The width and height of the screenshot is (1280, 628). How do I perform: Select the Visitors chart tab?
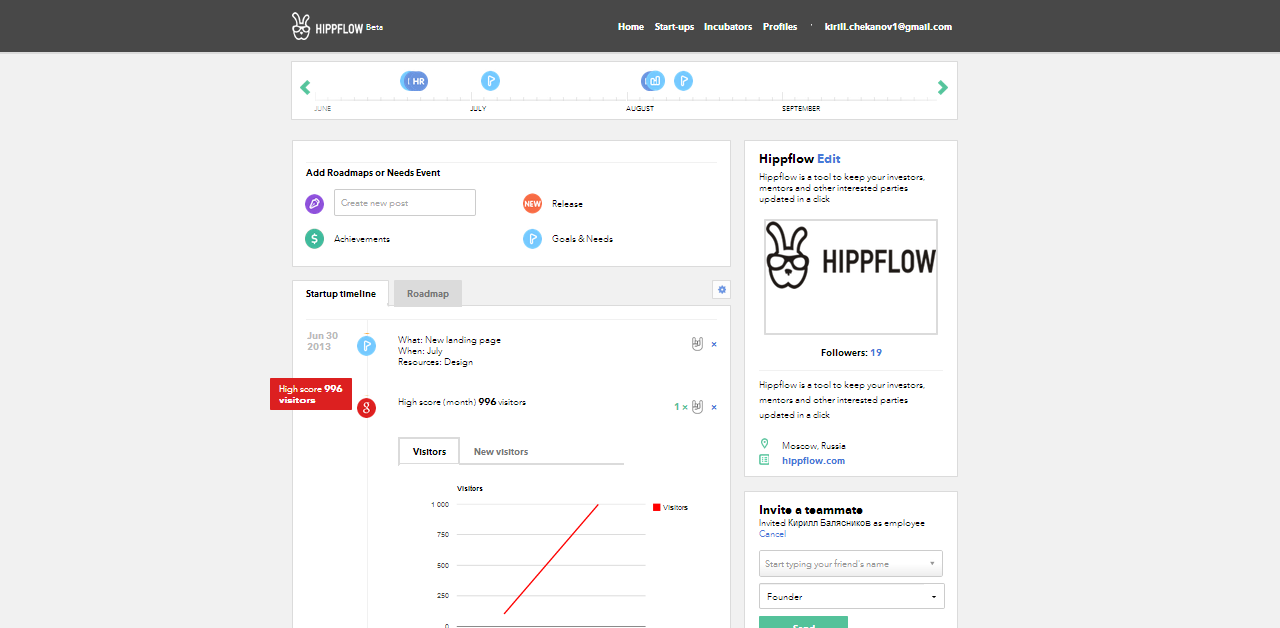[x=429, y=452]
